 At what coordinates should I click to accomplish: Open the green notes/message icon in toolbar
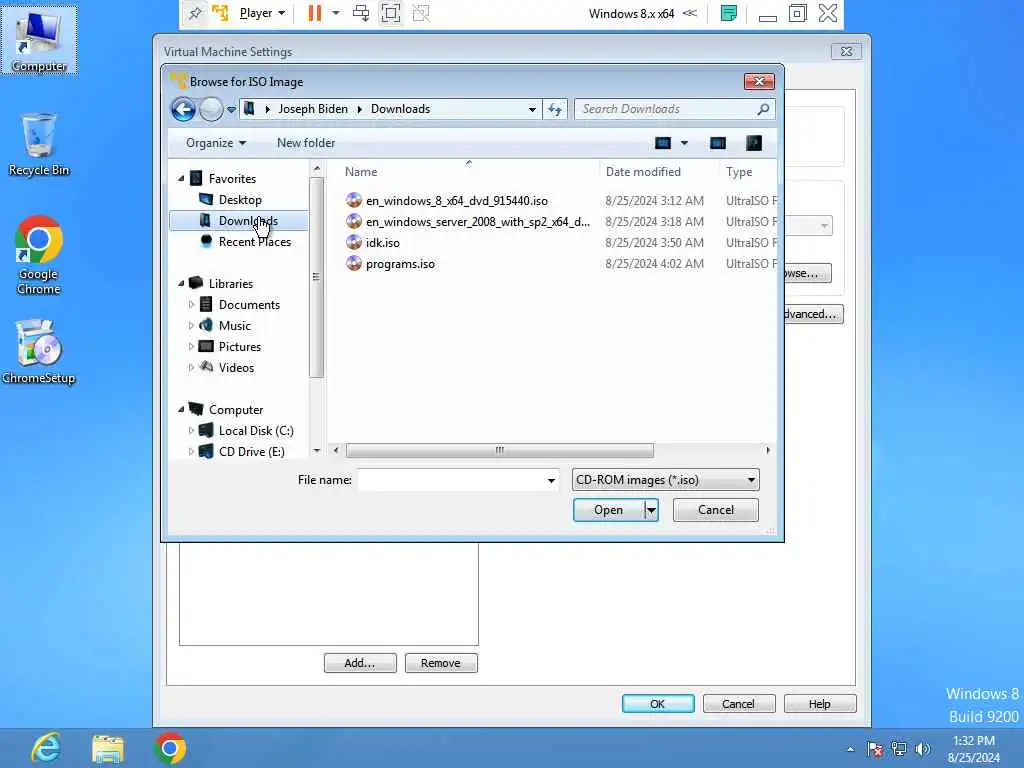(x=728, y=13)
